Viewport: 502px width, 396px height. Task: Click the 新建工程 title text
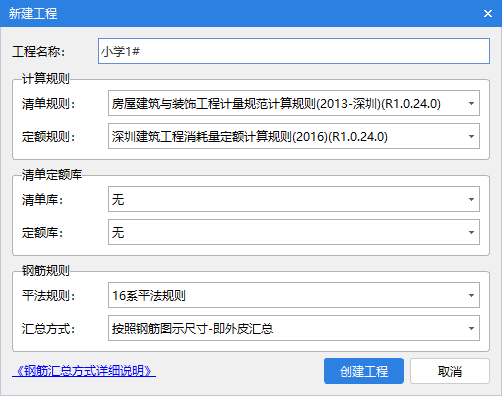coord(33,13)
